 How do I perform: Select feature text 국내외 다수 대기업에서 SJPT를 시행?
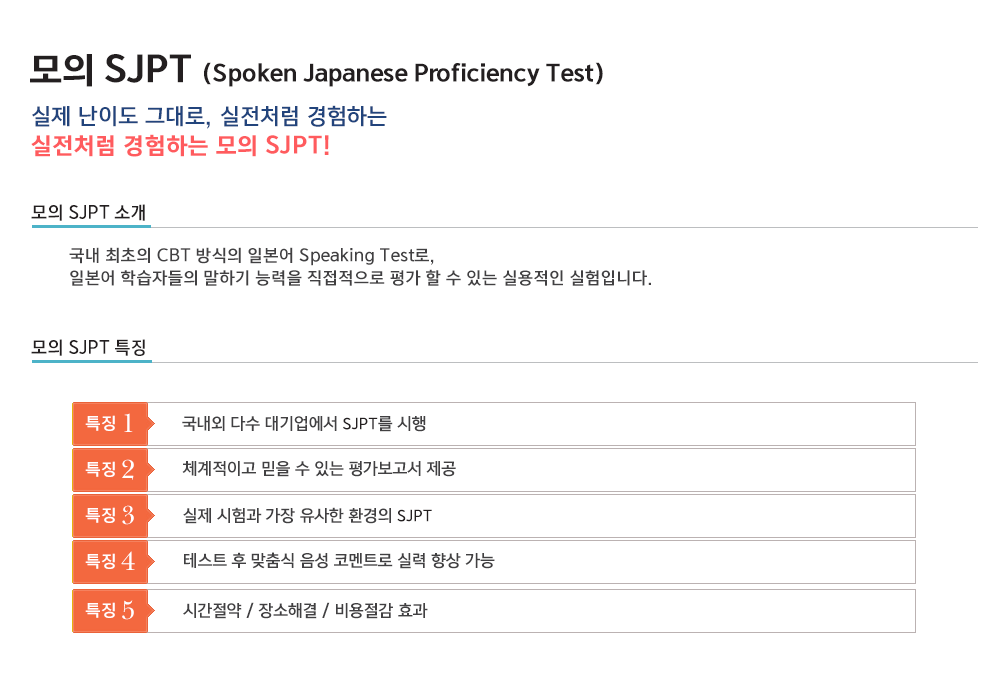tap(304, 424)
